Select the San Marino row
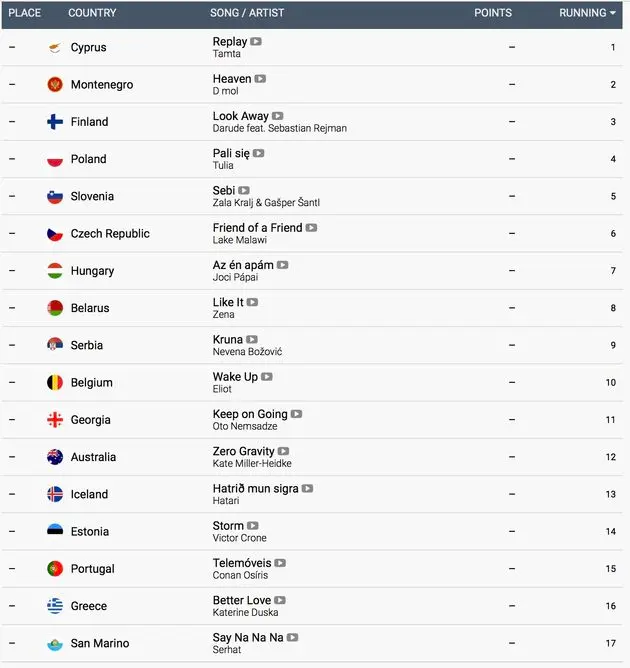 coord(312,643)
